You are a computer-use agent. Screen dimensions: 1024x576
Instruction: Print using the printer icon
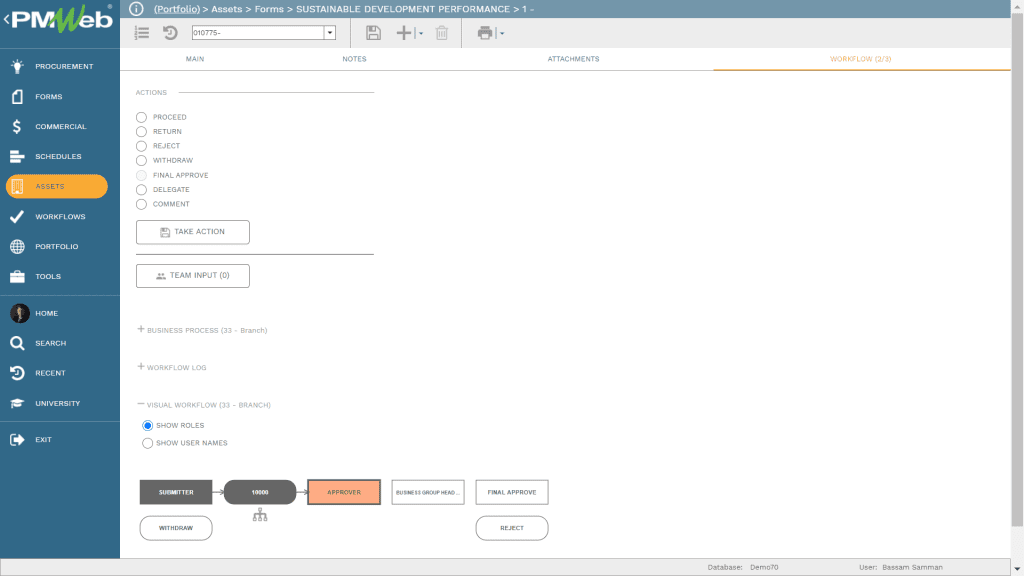(x=485, y=33)
